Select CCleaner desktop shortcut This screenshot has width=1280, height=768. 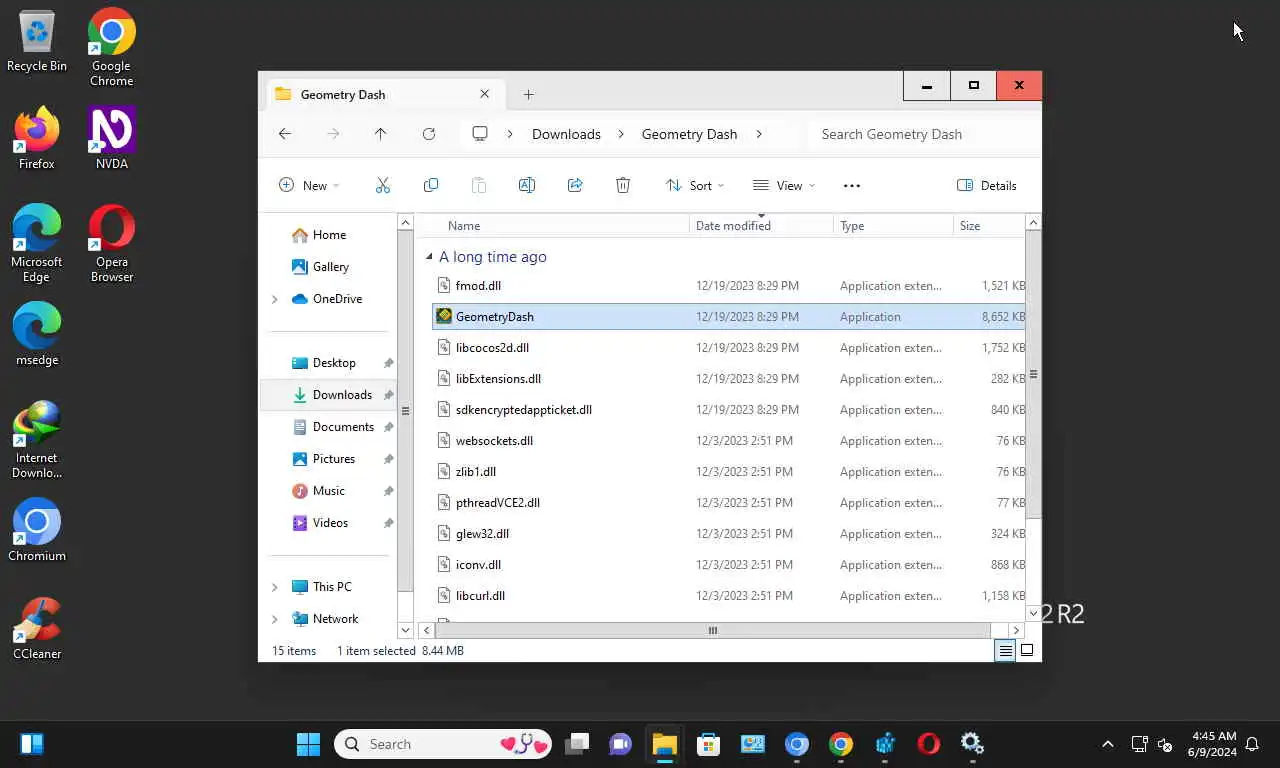(x=37, y=628)
